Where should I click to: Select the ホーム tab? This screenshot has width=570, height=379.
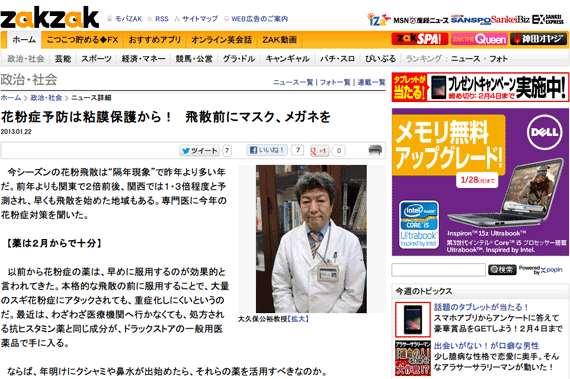click(24, 40)
